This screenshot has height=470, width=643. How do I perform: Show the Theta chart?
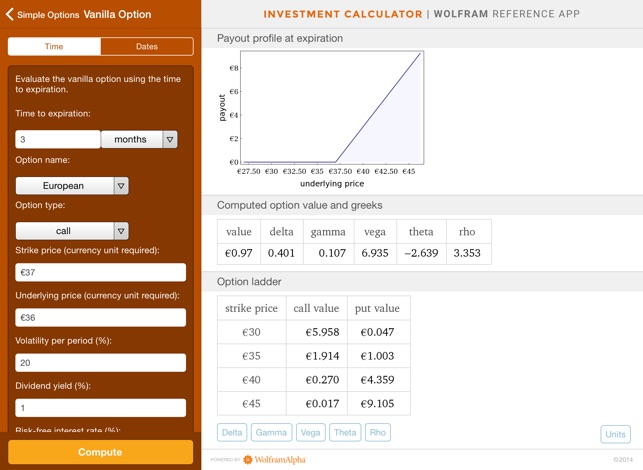point(345,433)
